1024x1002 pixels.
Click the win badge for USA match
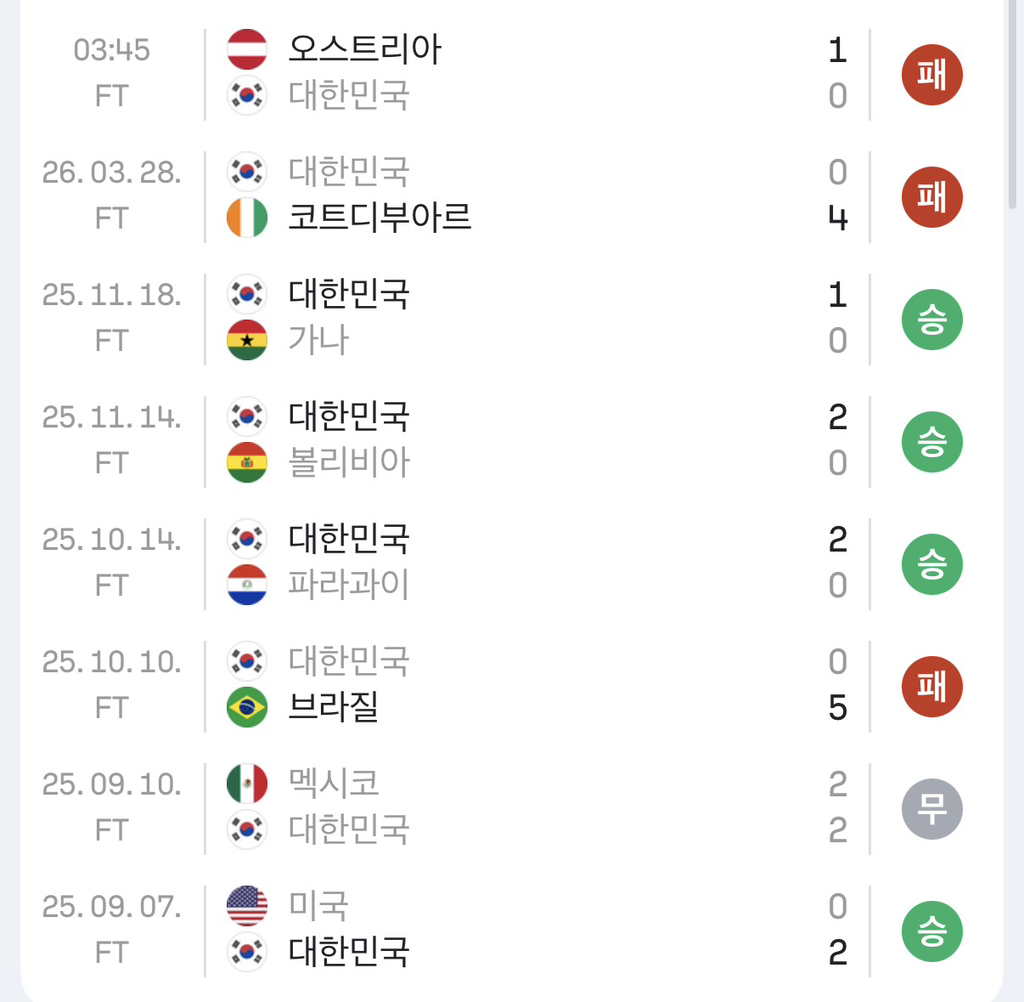click(x=931, y=931)
